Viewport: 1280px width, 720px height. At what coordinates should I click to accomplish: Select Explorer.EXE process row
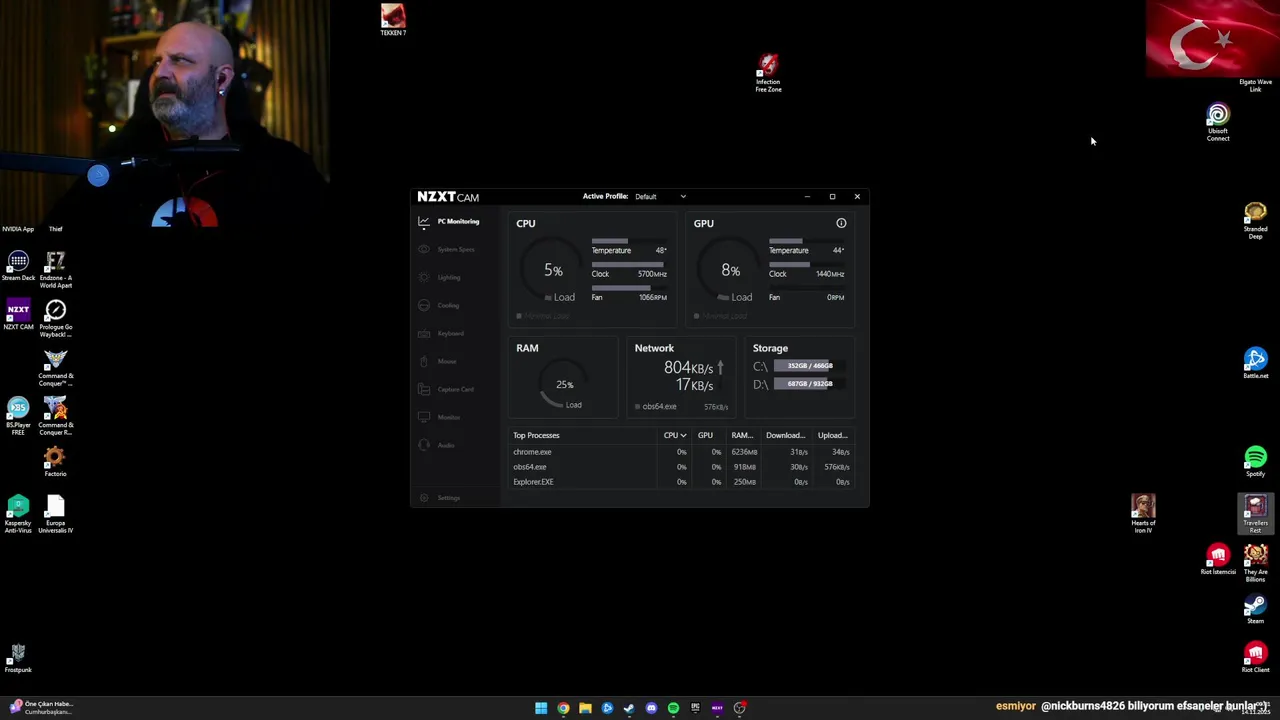pyautogui.click(x=681, y=482)
